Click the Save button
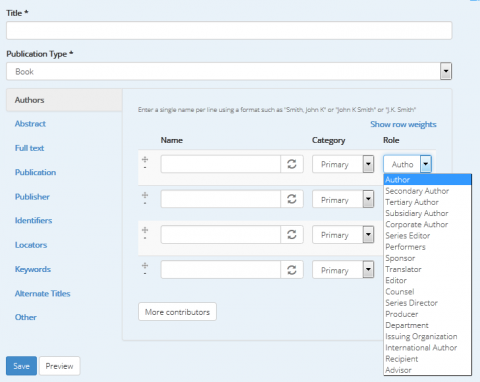This screenshot has height=382, width=480. 21,366
